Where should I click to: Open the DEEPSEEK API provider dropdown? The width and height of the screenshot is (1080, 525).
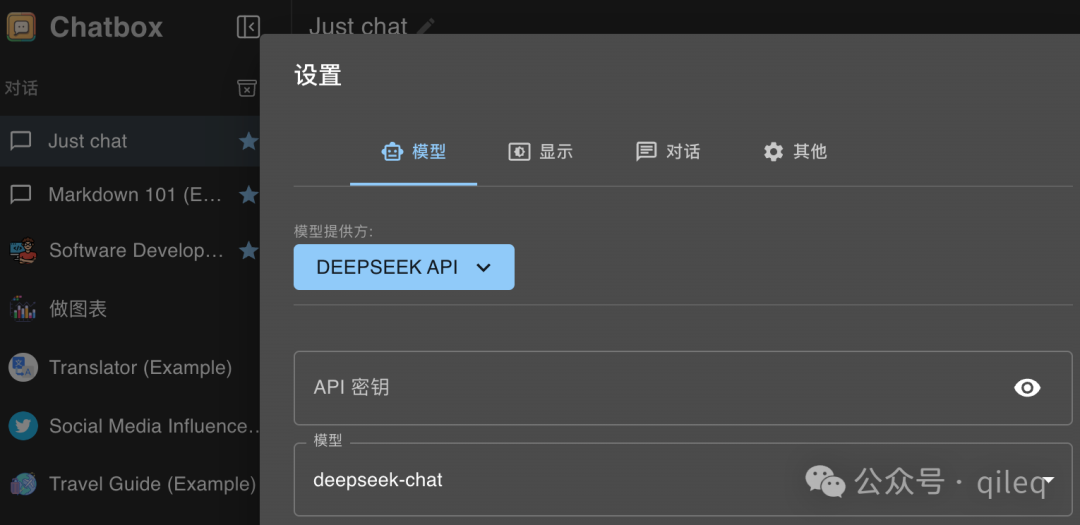click(404, 267)
